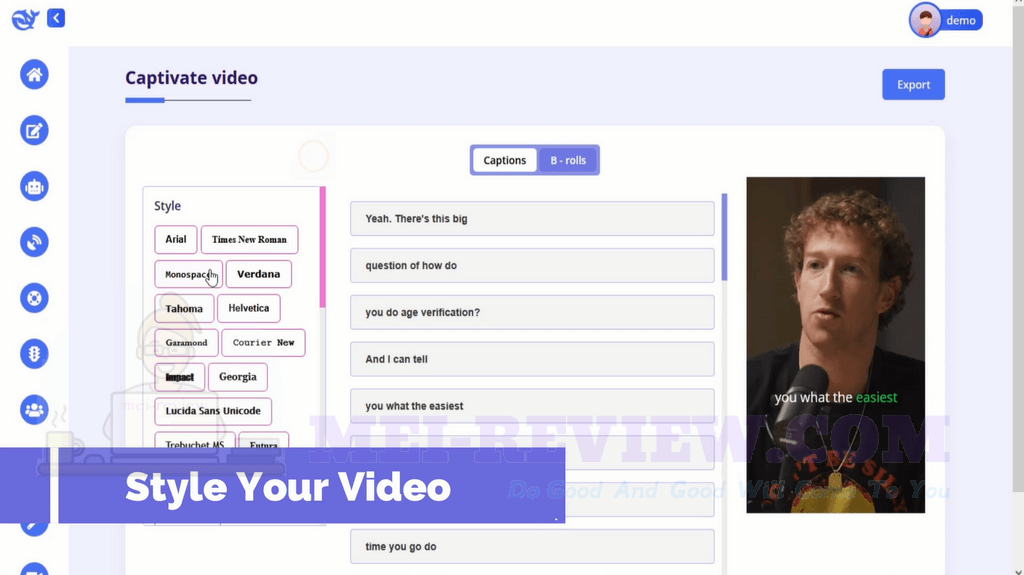Viewport: 1024px width, 575px height.
Task: Click the video preview thumbnail
Action: 835,344
